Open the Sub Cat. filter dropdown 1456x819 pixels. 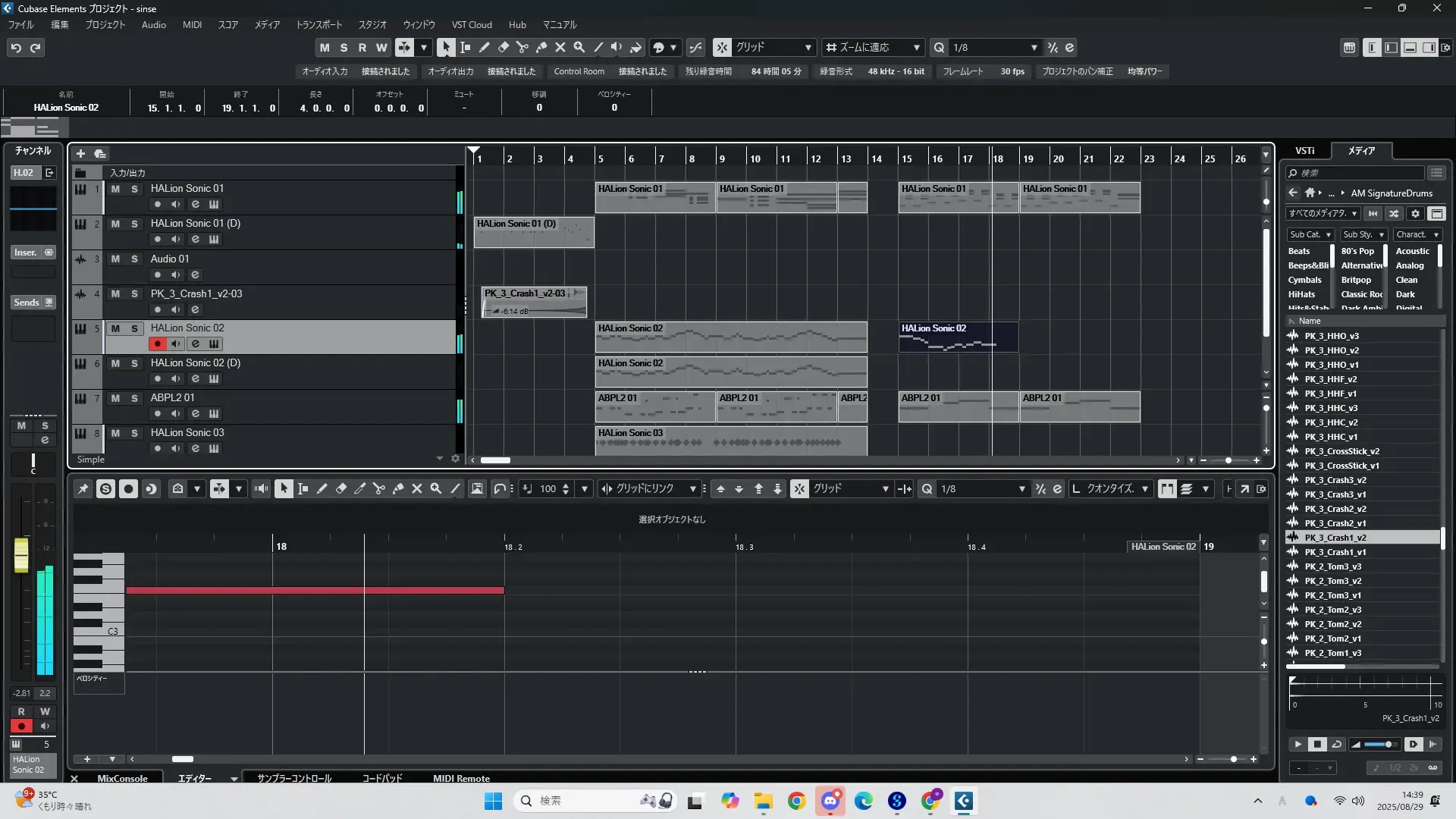pos(1310,235)
